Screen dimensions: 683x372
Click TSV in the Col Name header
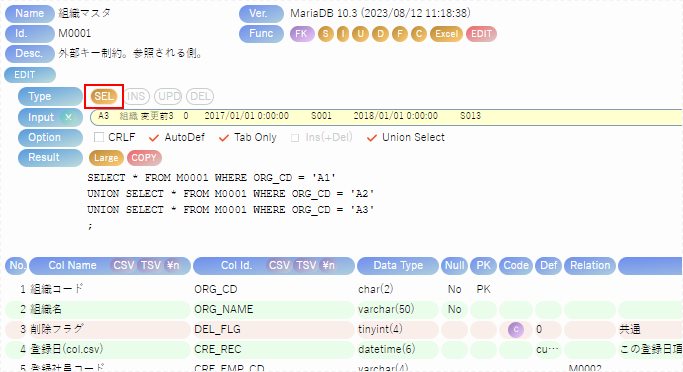click(151, 265)
